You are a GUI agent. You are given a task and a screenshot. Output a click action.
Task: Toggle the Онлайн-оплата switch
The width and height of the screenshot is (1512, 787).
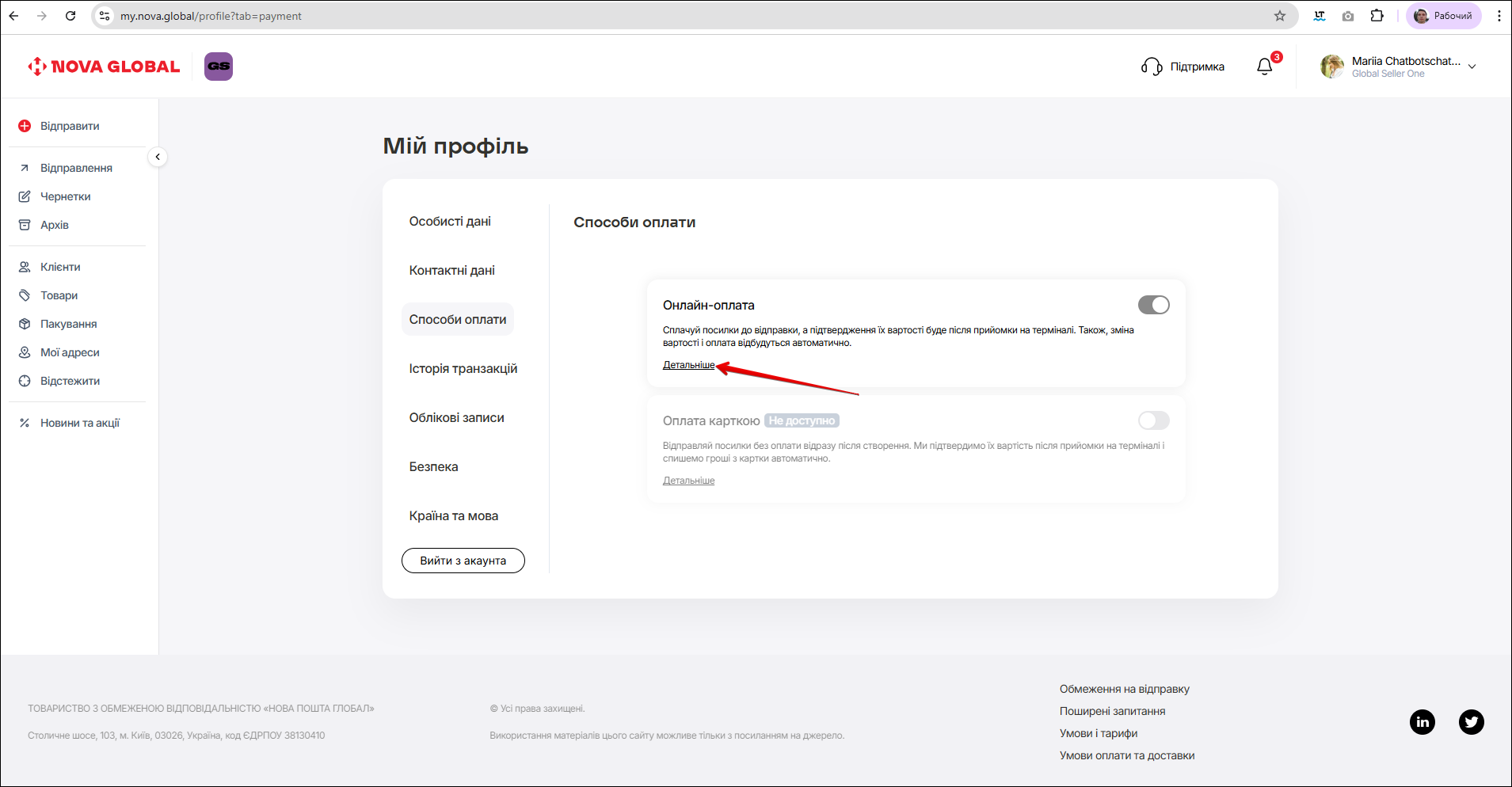[x=1153, y=305]
